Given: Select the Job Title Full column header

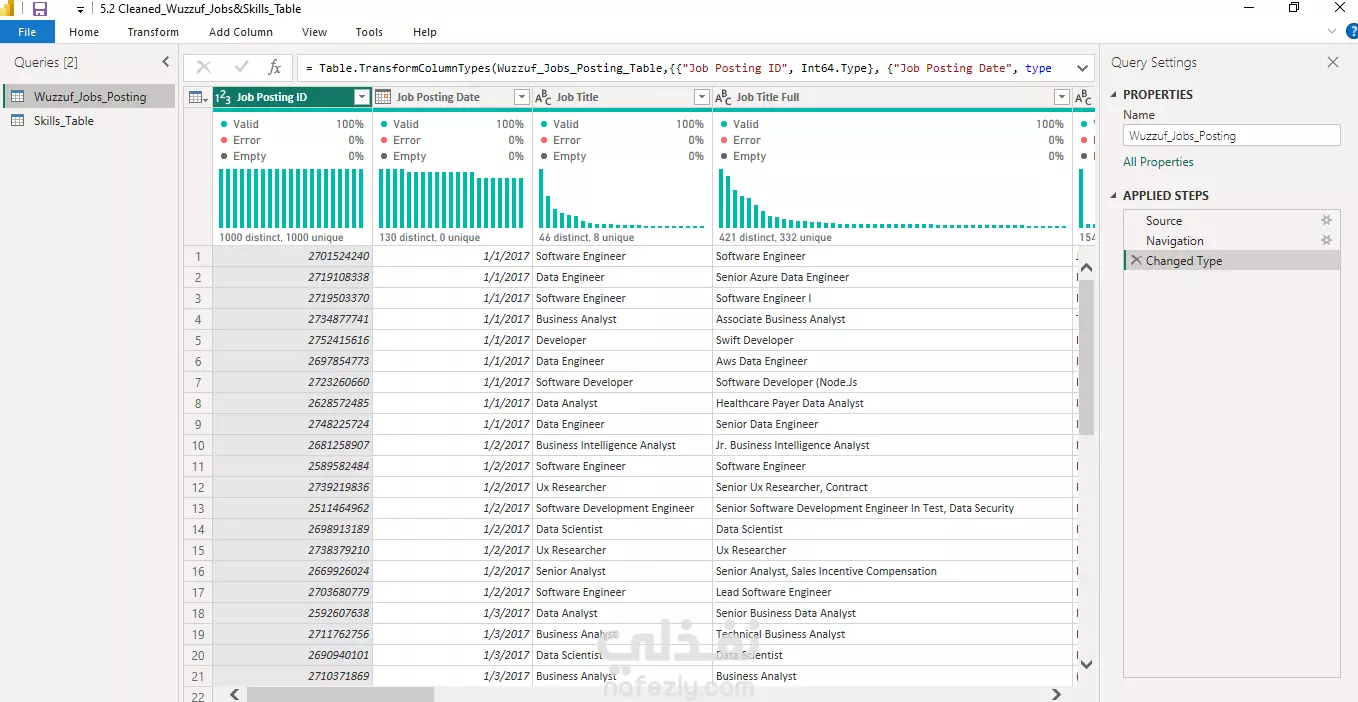Looking at the screenshot, I should 892,97.
